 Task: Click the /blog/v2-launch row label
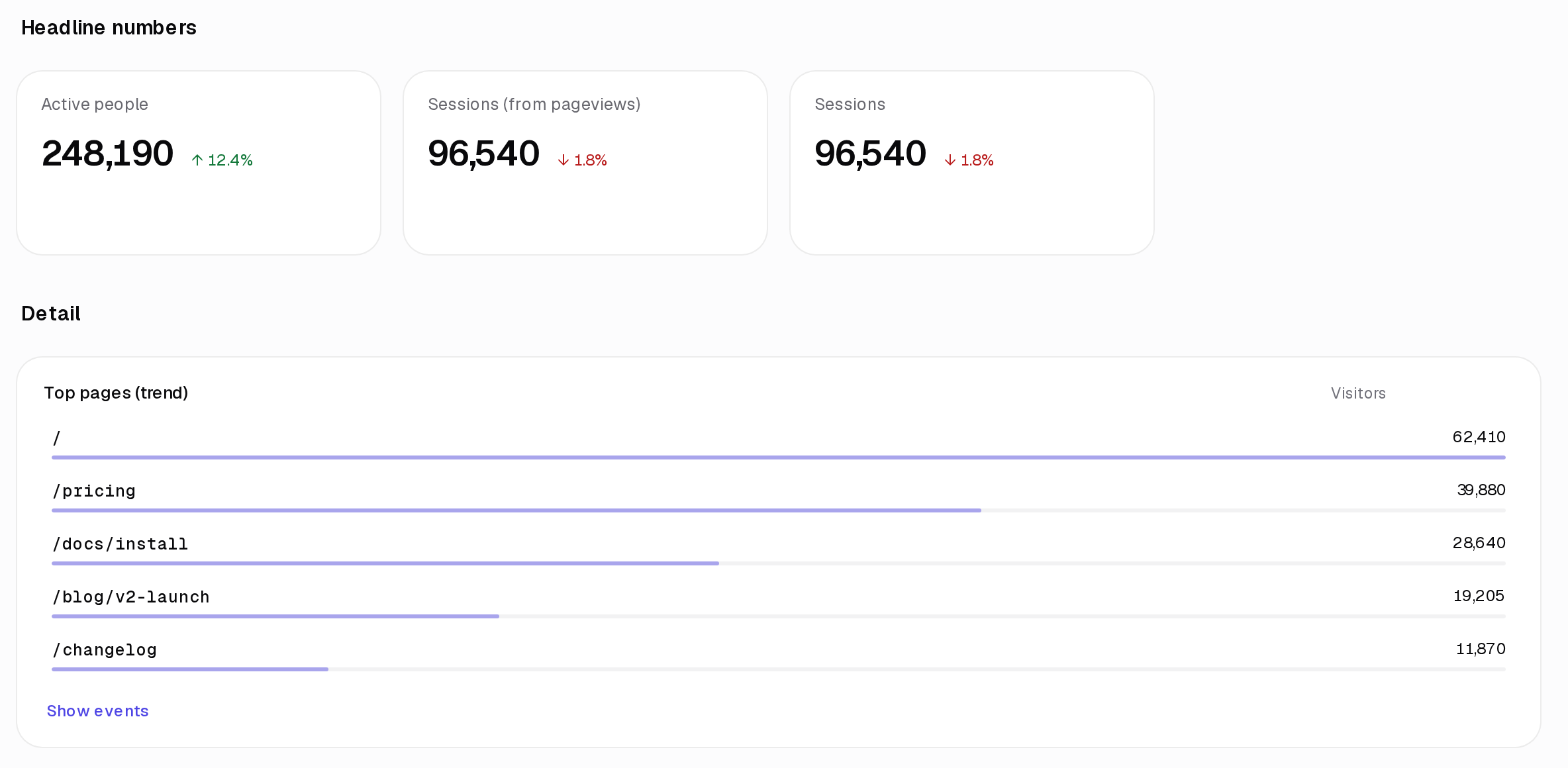(131, 597)
